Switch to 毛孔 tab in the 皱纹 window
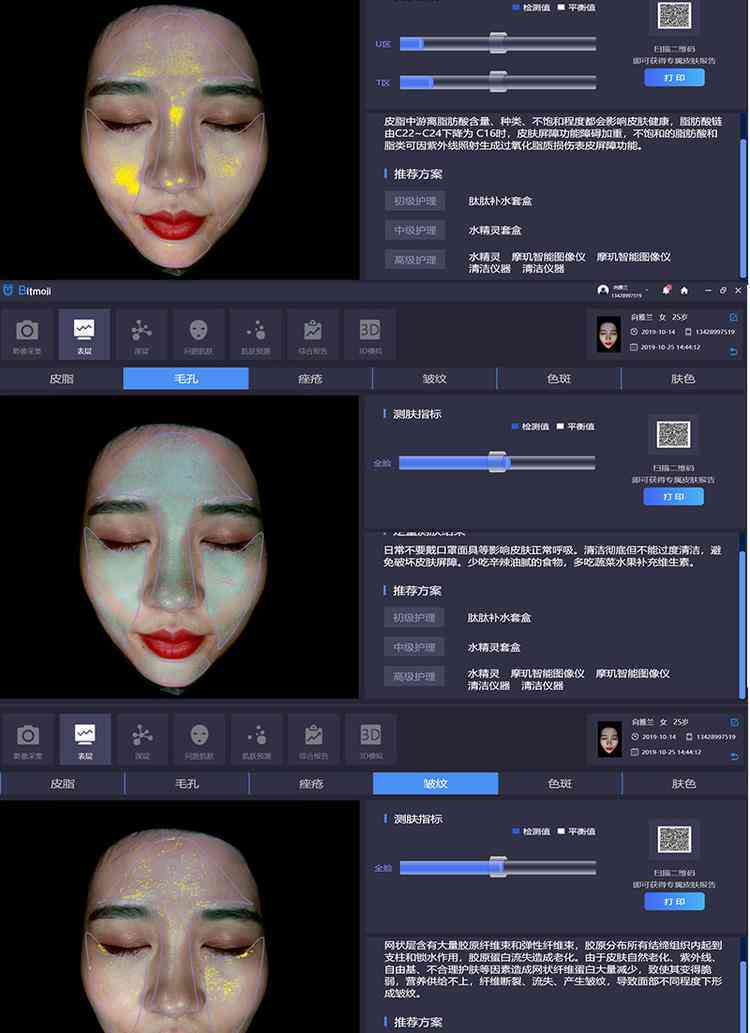 pos(187,784)
